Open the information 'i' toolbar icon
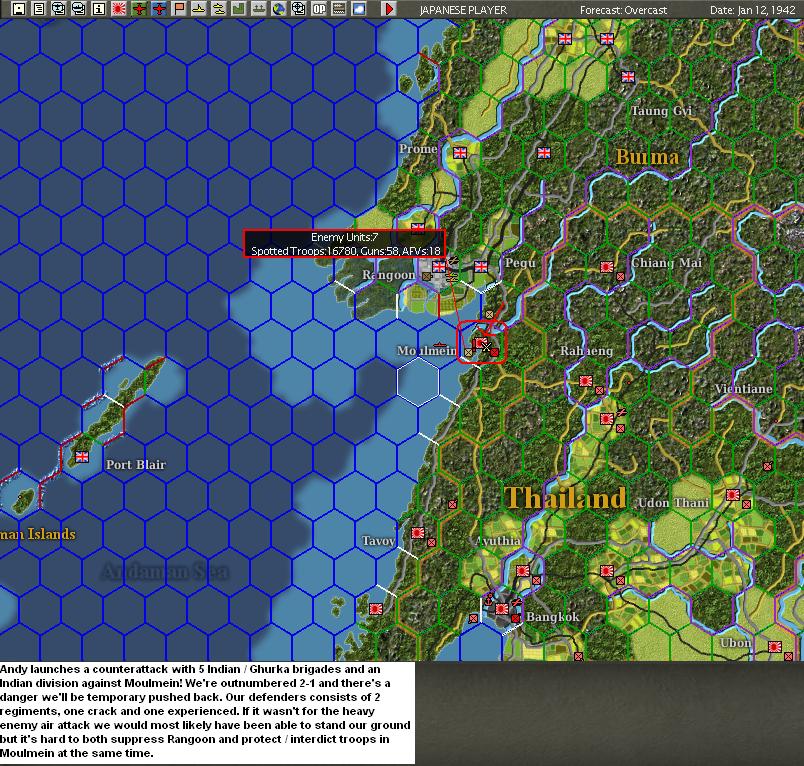The width and height of the screenshot is (804, 766). pyautogui.click(x=99, y=9)
